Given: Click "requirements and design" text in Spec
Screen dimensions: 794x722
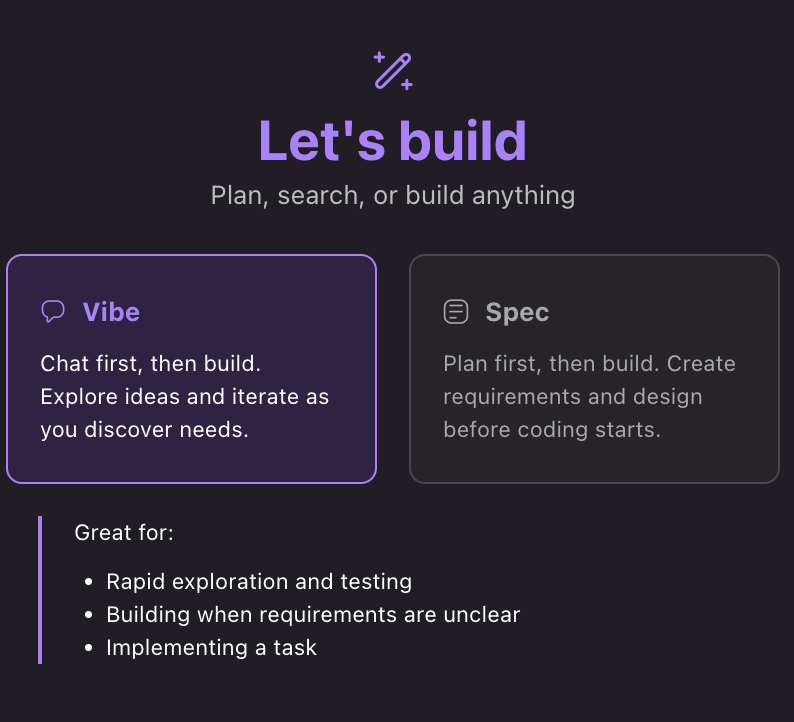Looking at the screenshot, I should (x=573, y=396).
